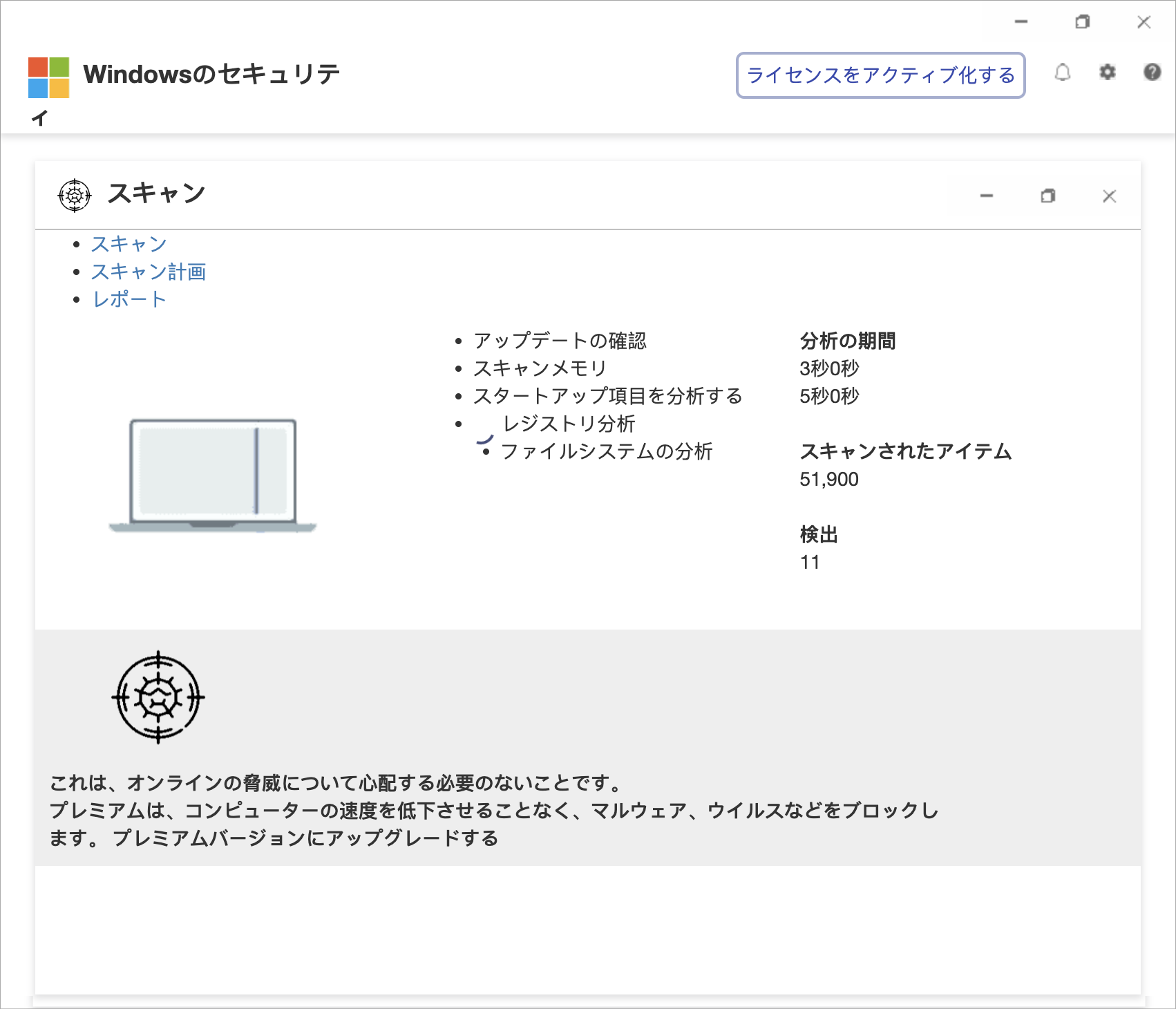
Task: Open the スキャン navigation link
Action: 129,243
